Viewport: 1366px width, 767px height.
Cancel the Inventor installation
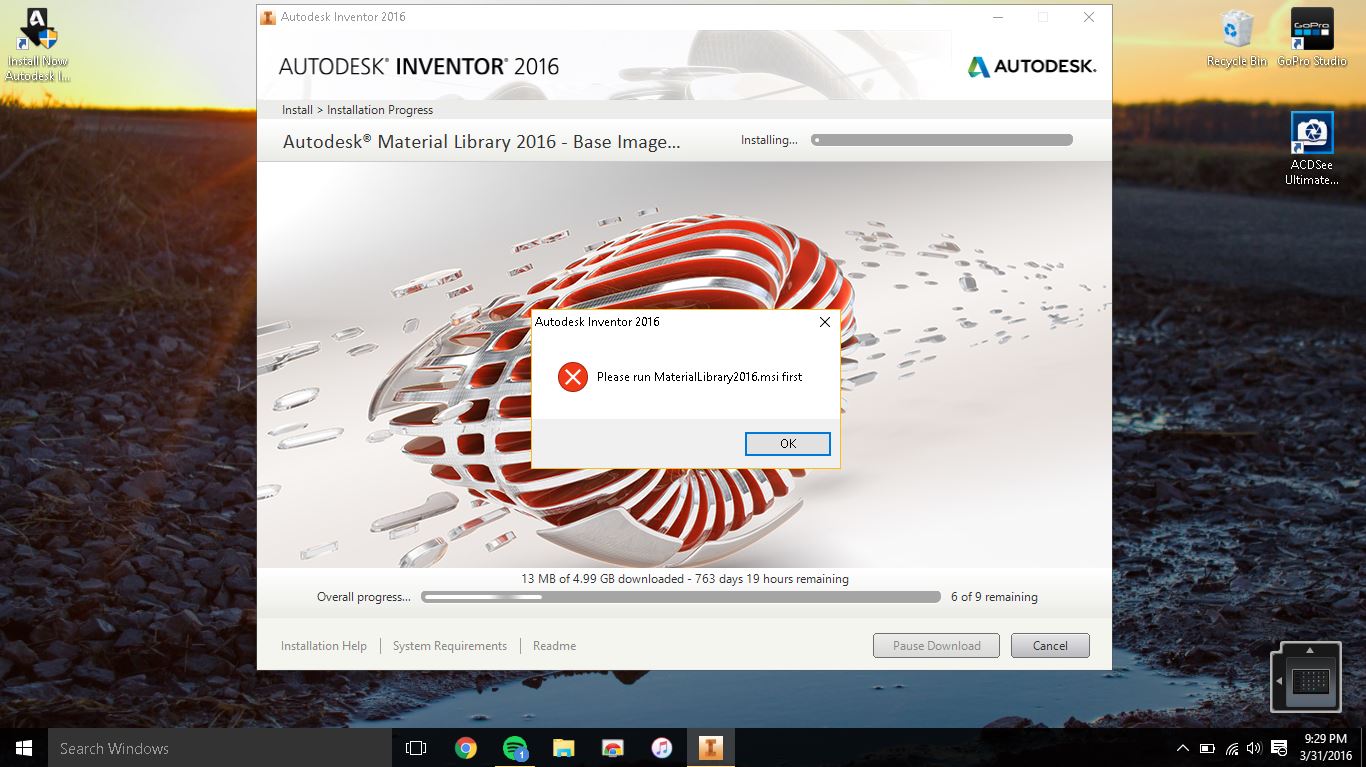point(1050,645)
